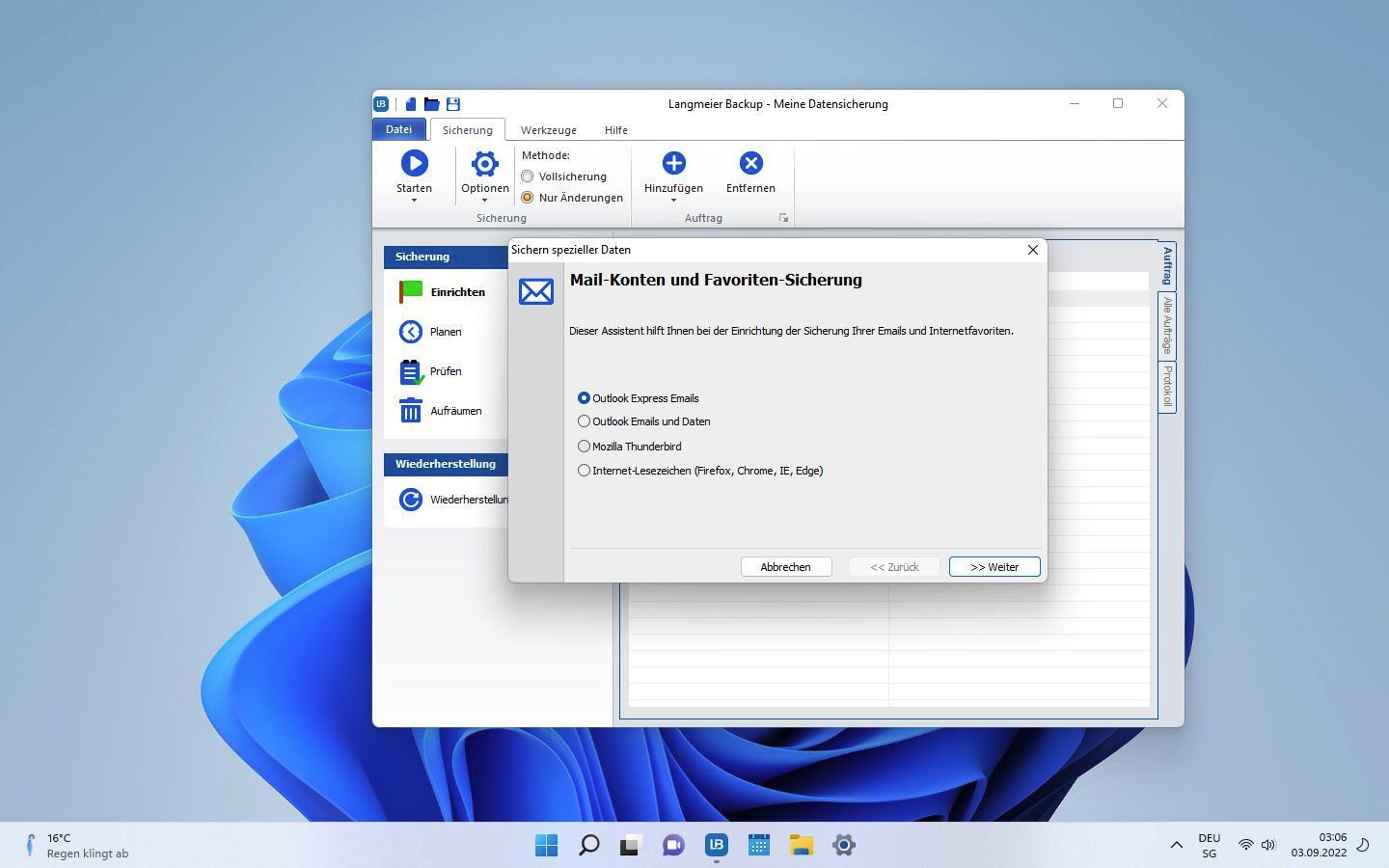Click the Entfernen remove icon
The height and width of the screenshot is (868, 1389).
point(750,164)
